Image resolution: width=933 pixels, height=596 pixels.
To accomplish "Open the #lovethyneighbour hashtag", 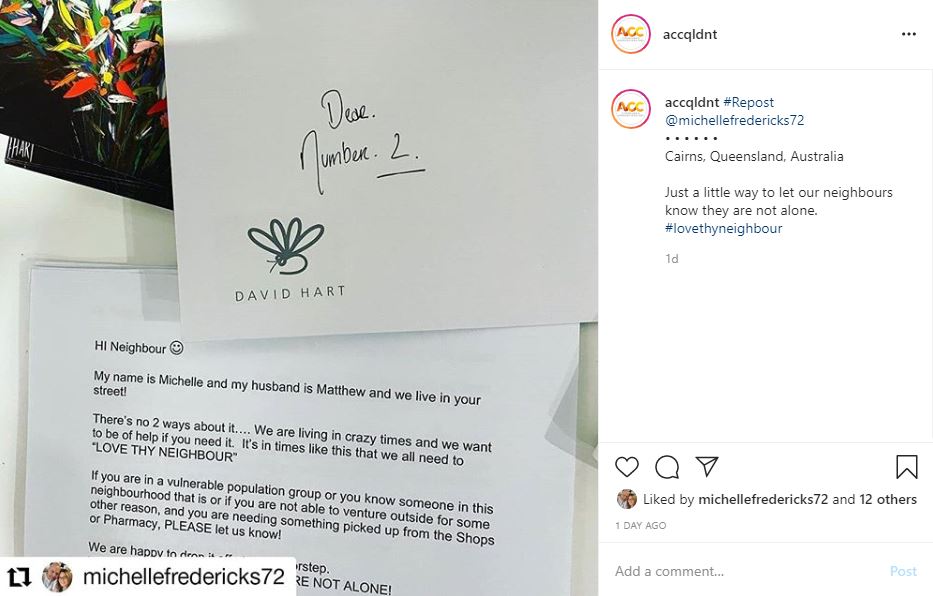I will click(x=724, y=228).
